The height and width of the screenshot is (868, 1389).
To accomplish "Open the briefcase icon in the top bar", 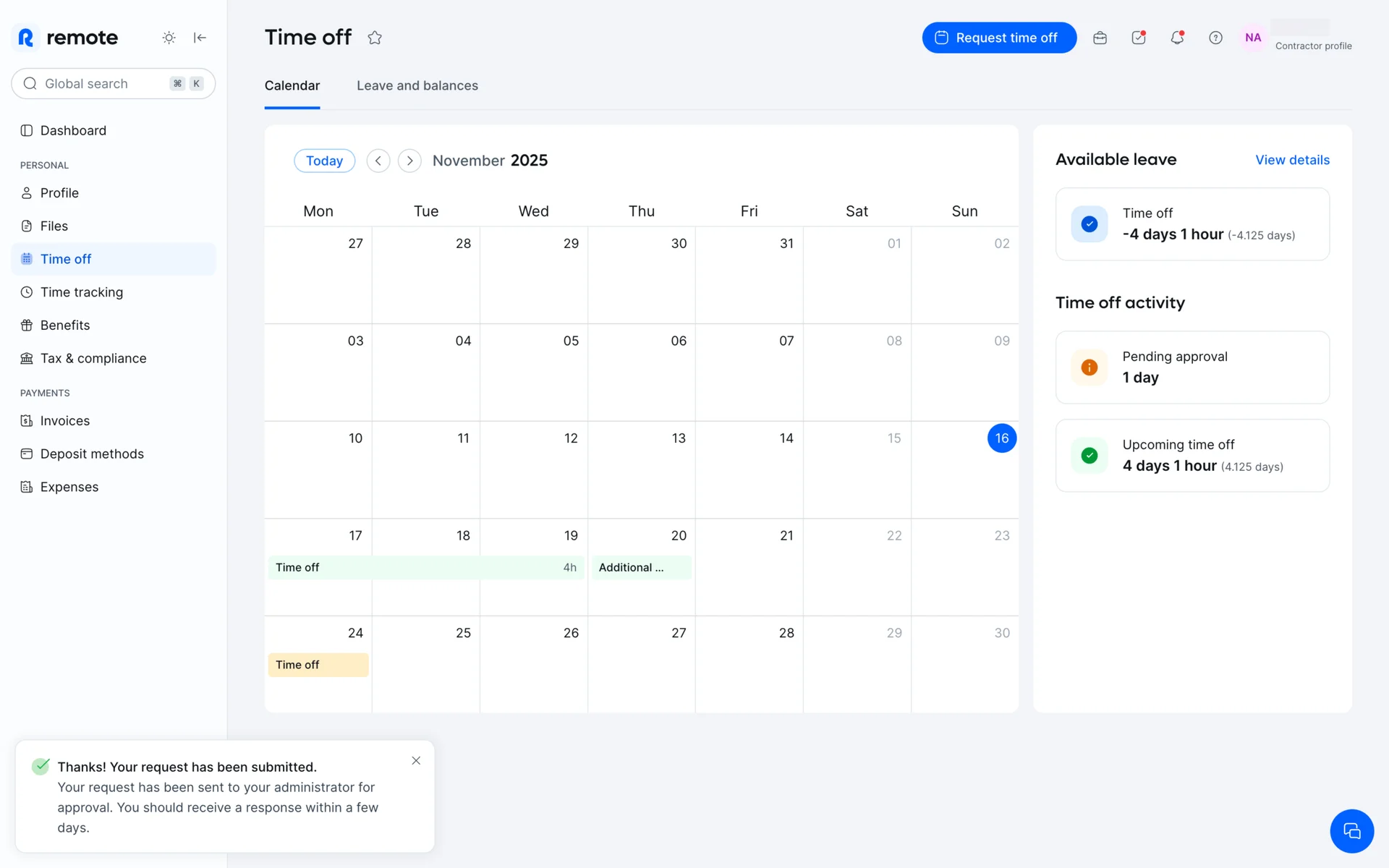I will 1100,38.
